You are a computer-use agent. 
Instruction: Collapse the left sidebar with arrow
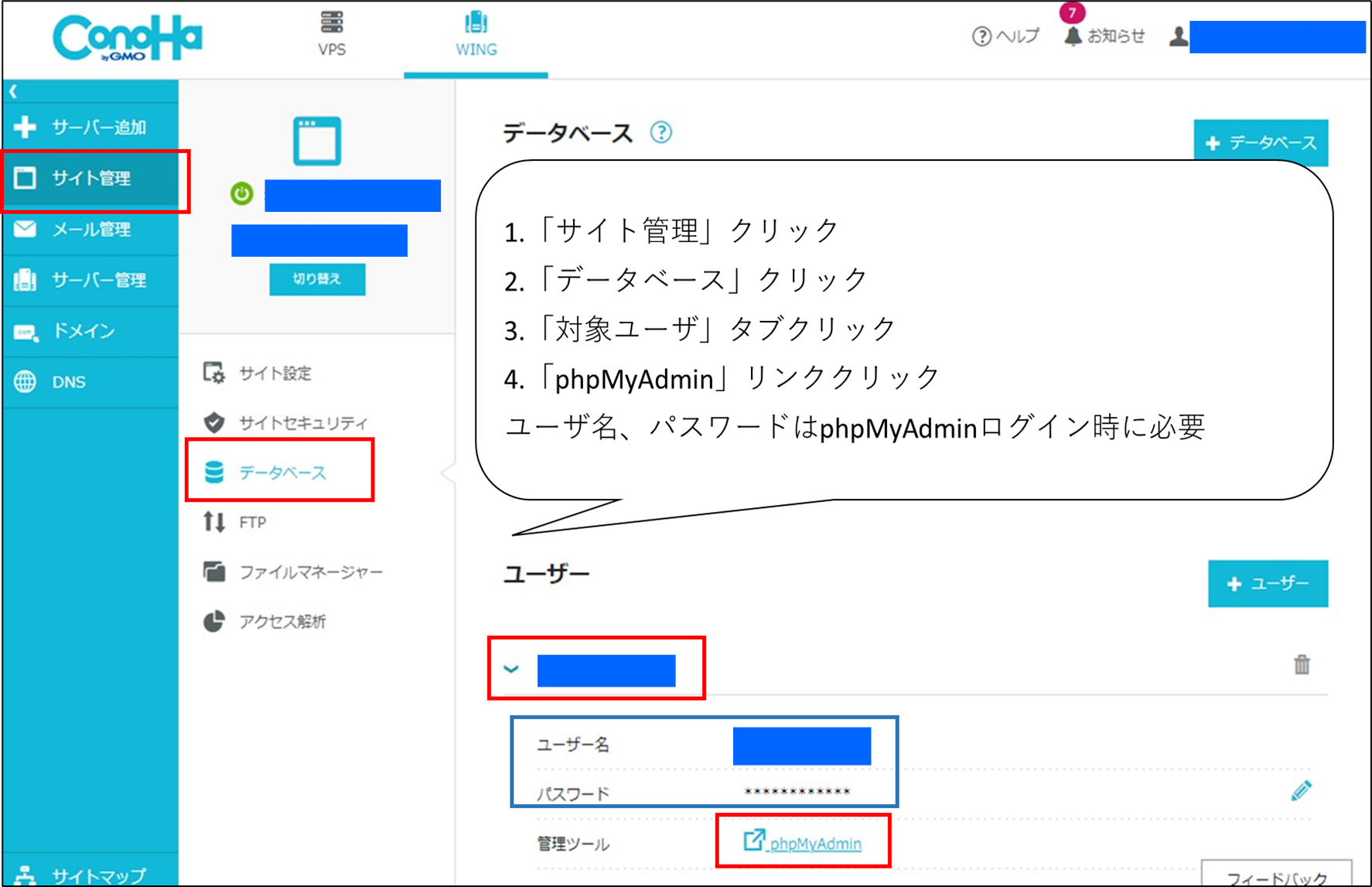point(13,91)
